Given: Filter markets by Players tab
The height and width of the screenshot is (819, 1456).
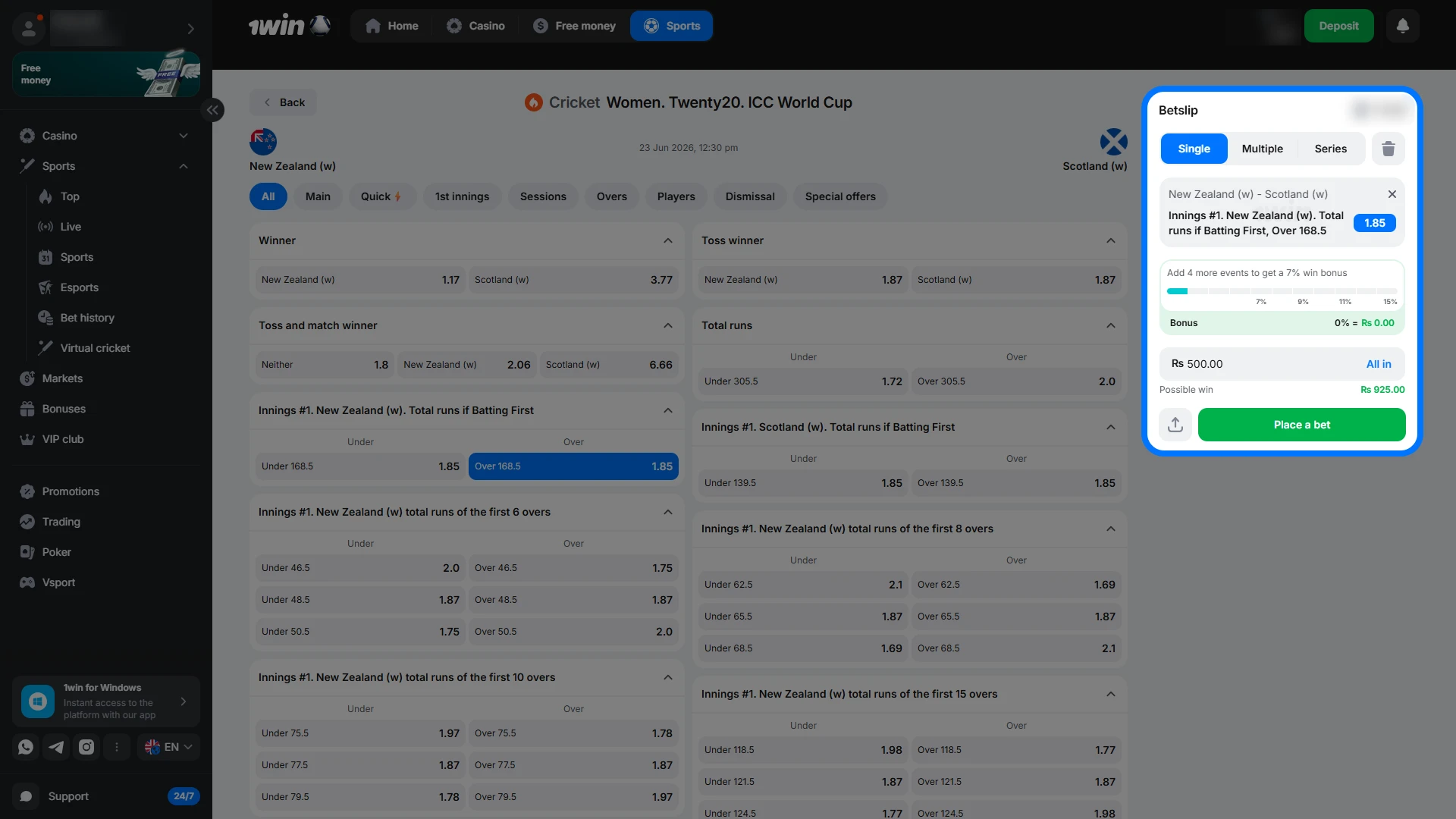Looking at the screenshot, I should tap(676, 196).
